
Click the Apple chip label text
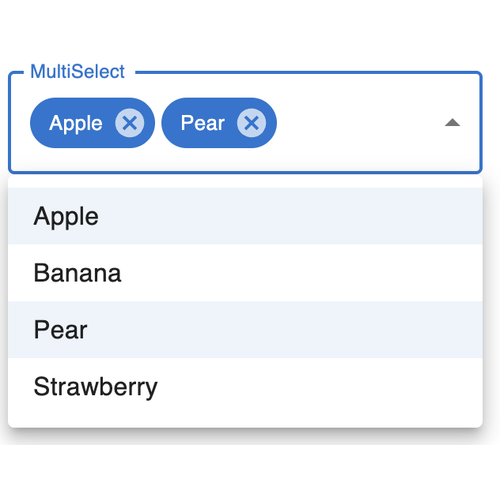coord(76,124)
